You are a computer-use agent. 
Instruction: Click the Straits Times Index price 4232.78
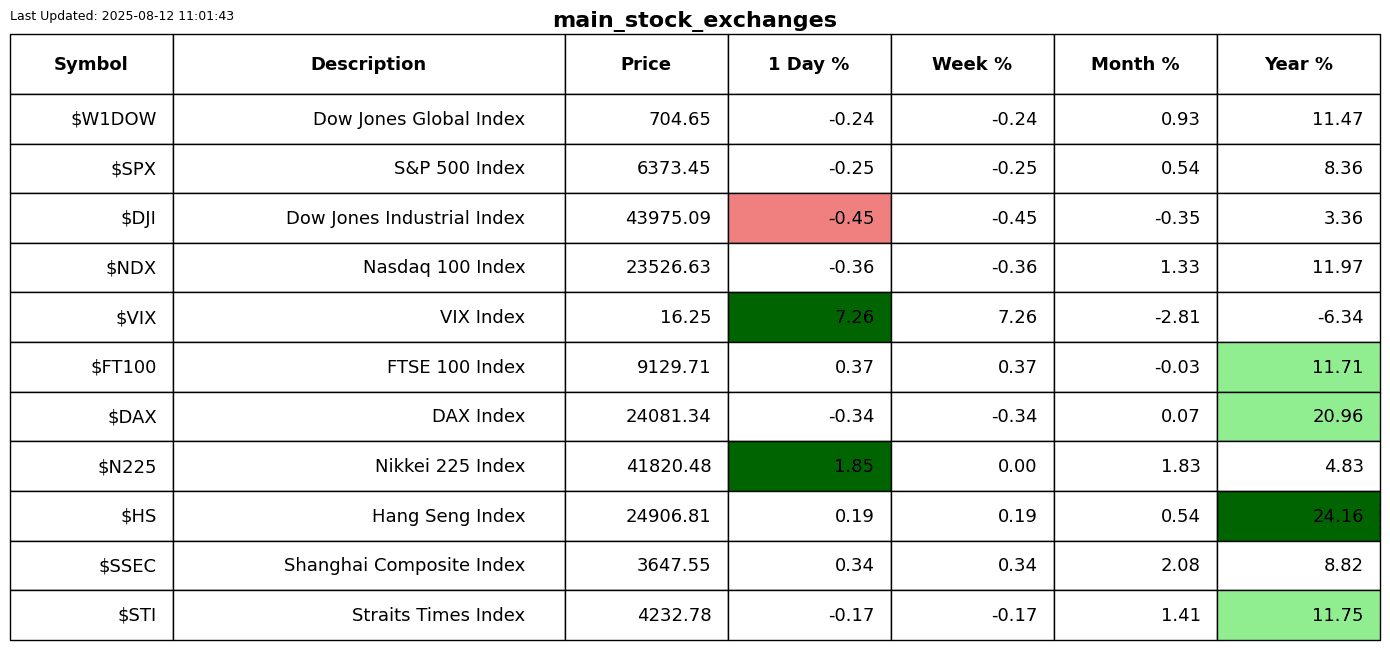click(674, 616)
